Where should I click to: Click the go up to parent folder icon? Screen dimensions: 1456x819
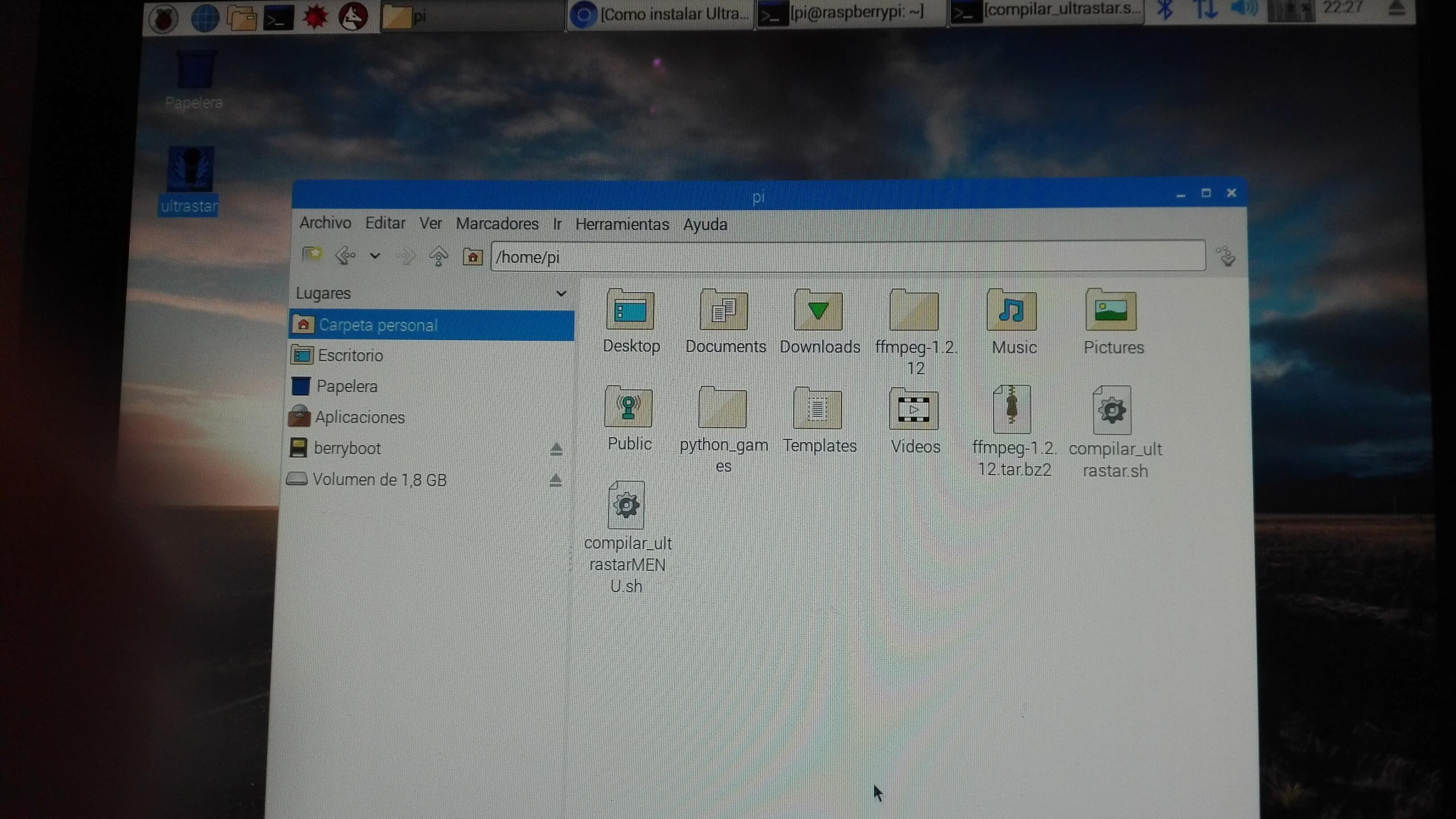point(438,256)
